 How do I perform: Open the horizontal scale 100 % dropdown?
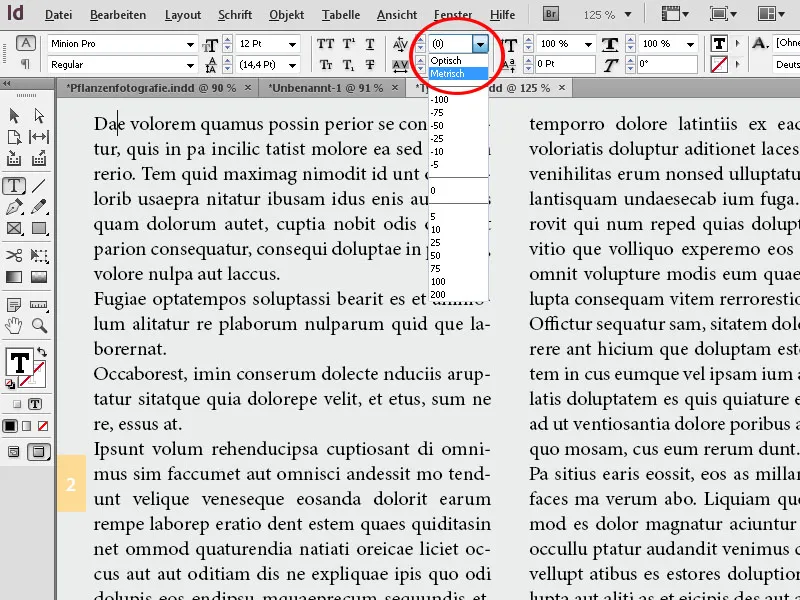click(690, 44)
